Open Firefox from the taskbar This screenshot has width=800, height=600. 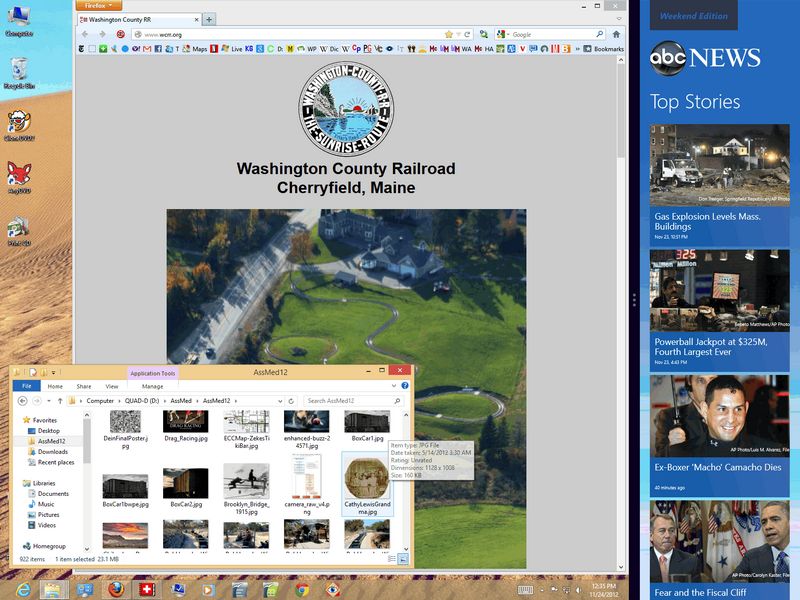pos(116,590)
